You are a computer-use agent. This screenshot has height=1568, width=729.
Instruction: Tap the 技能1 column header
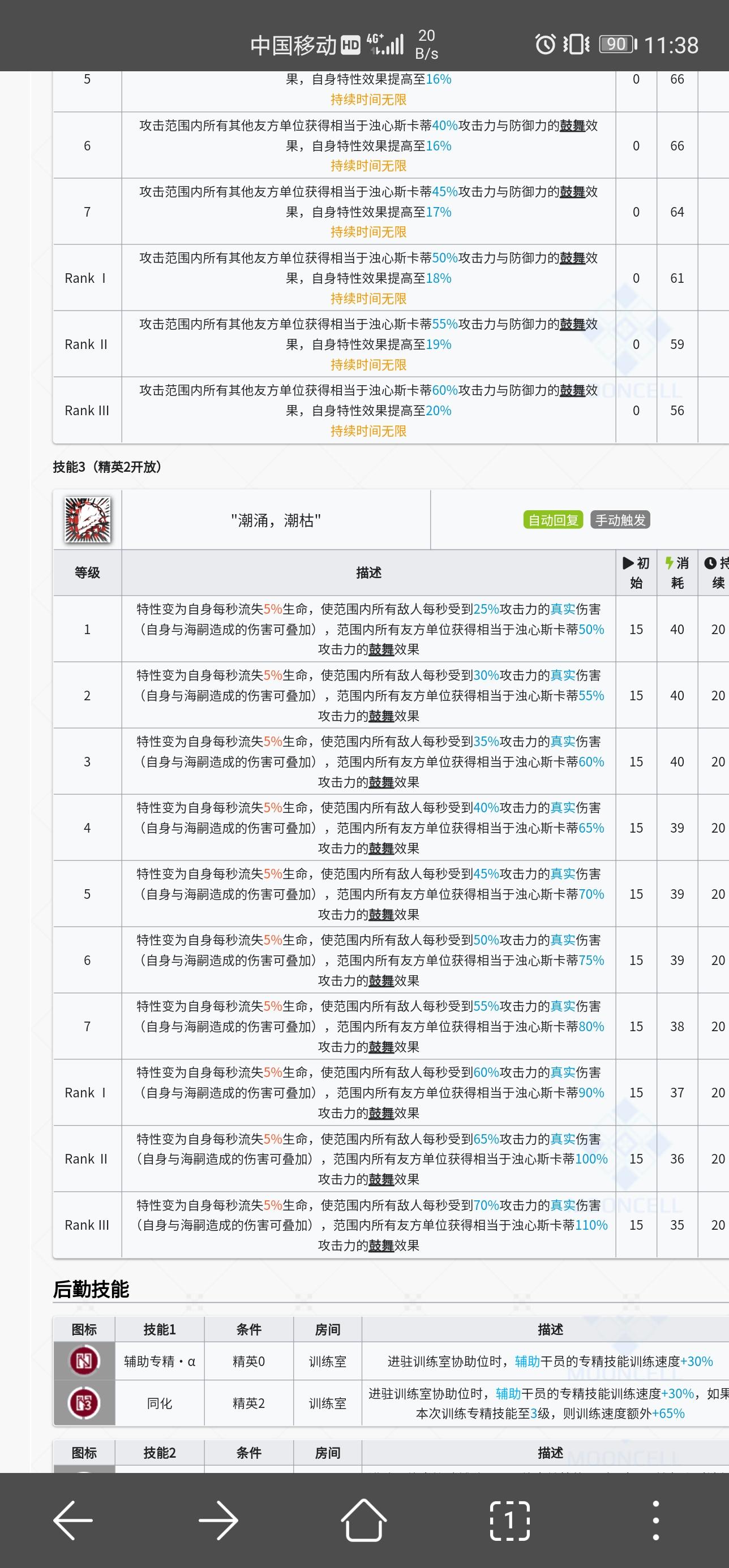tap(160, 1330)
